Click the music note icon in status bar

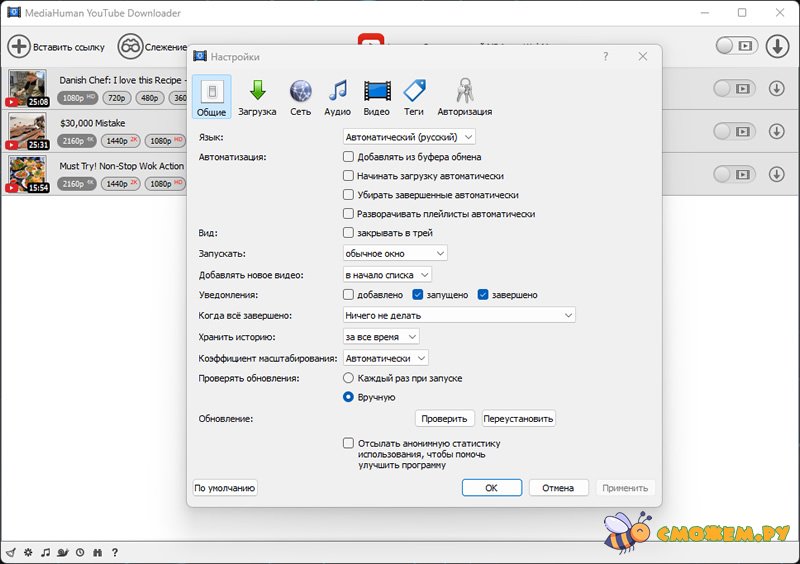45,552
